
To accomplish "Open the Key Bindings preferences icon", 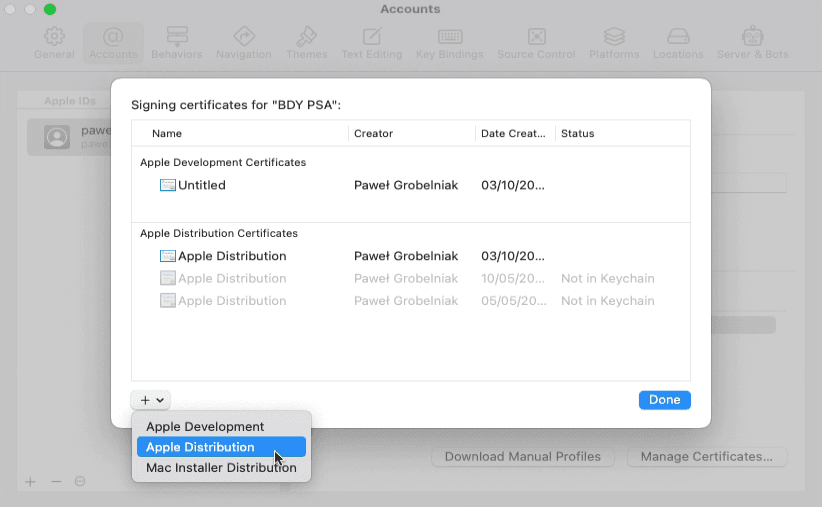I will [450, 37].
